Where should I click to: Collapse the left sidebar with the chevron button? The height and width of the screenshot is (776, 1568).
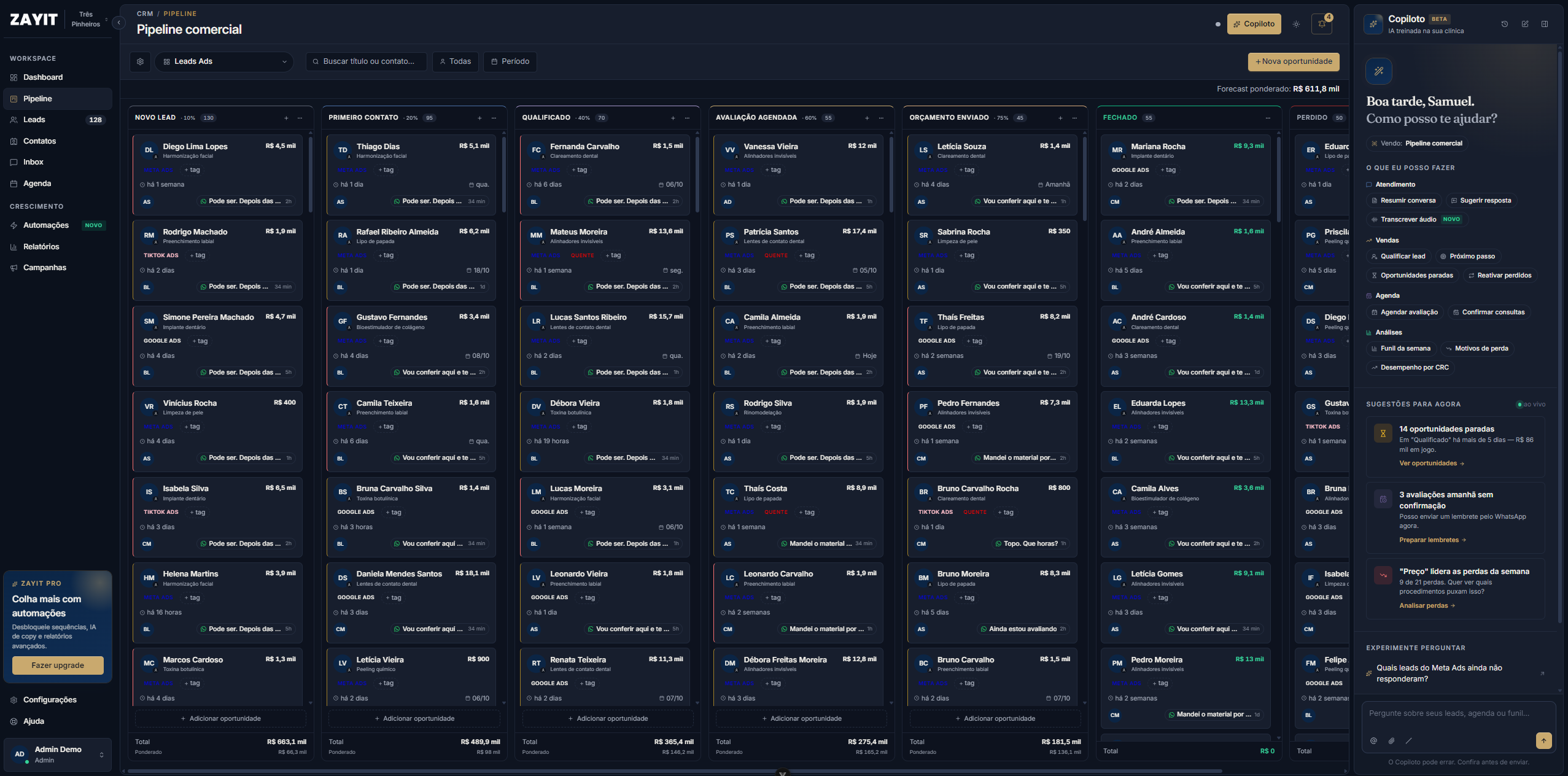pos(118,23)
